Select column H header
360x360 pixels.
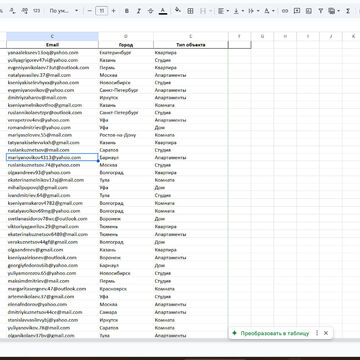point(285,36)
